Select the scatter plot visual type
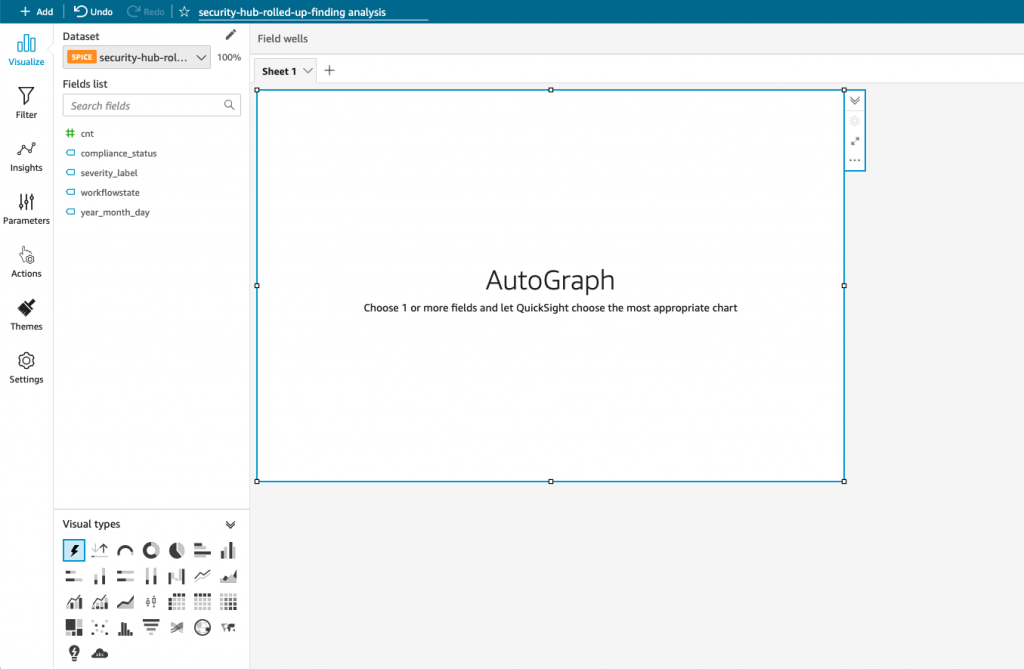 (99, 627)
